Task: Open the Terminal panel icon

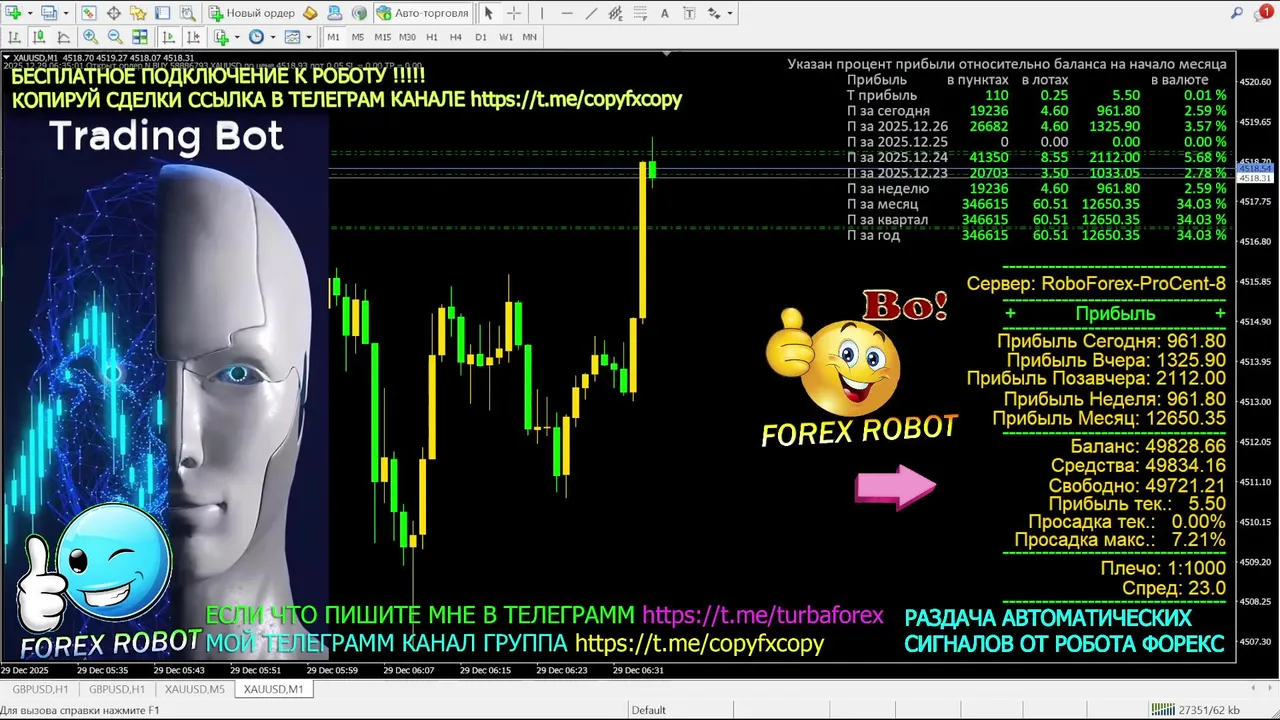Action: click(163, 13)
